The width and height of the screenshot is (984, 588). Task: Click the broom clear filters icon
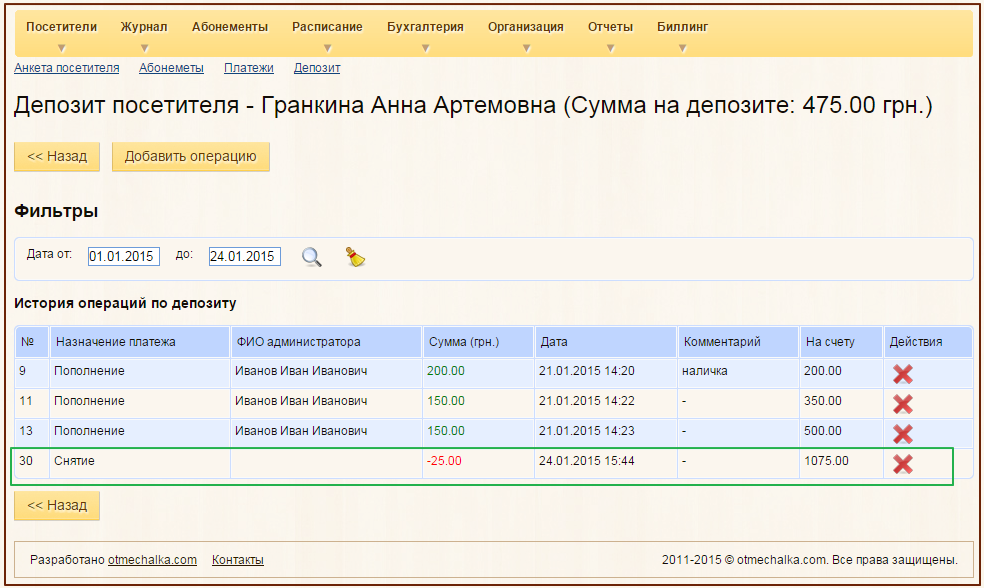355,256
